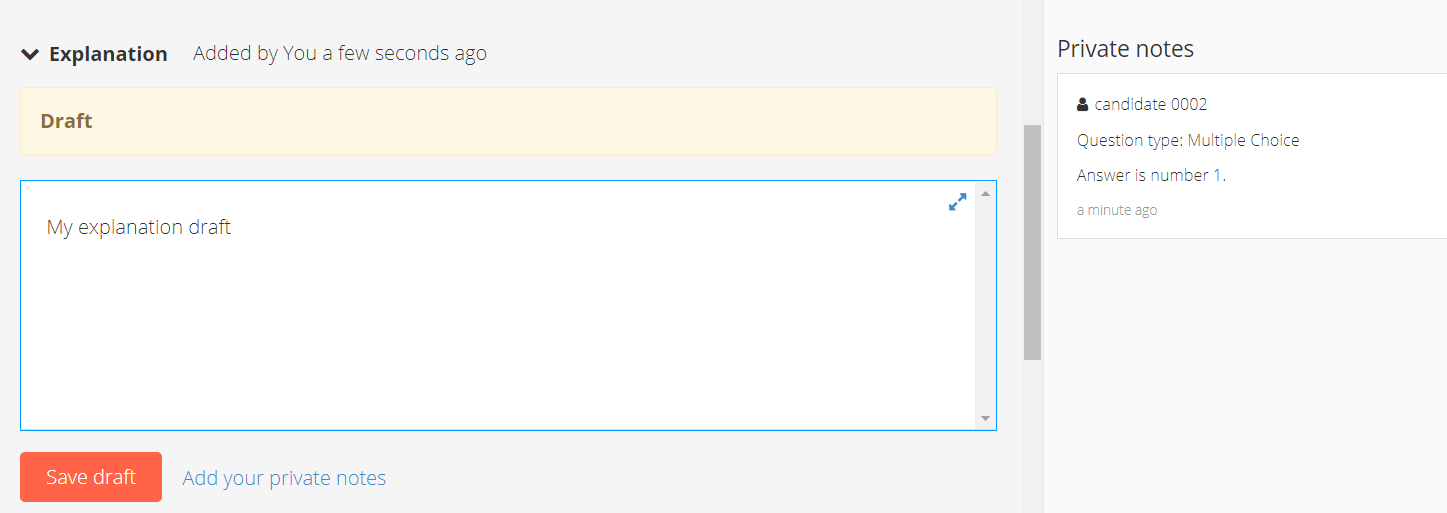This screenshot has width=1447, height=513.
Task: Click the 'Question type: Multiple Choice' line
Action: point(1188,140)
